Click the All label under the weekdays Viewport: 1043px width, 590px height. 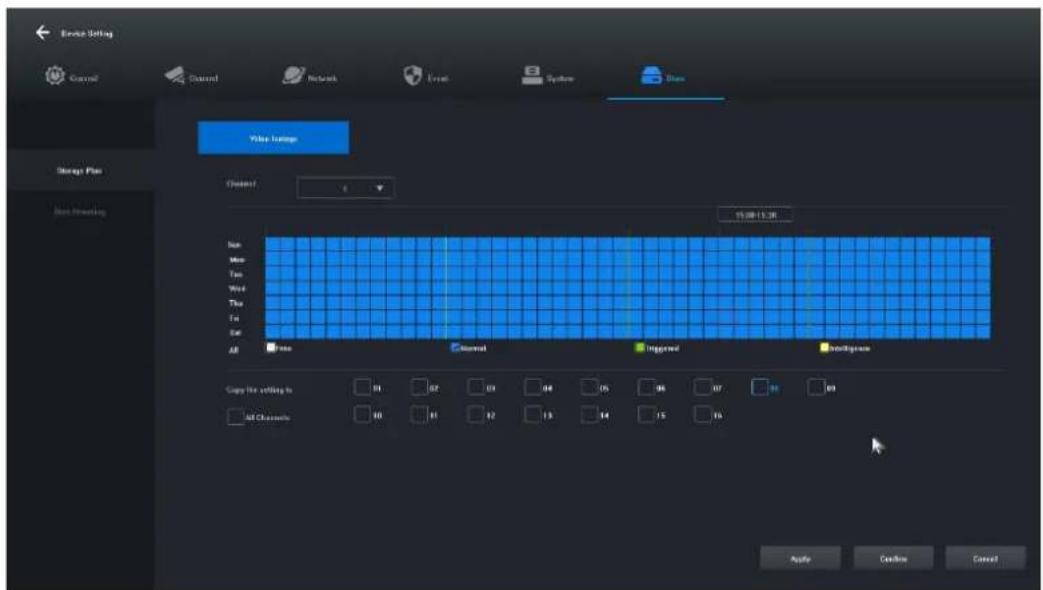click(x=233, y=350)
